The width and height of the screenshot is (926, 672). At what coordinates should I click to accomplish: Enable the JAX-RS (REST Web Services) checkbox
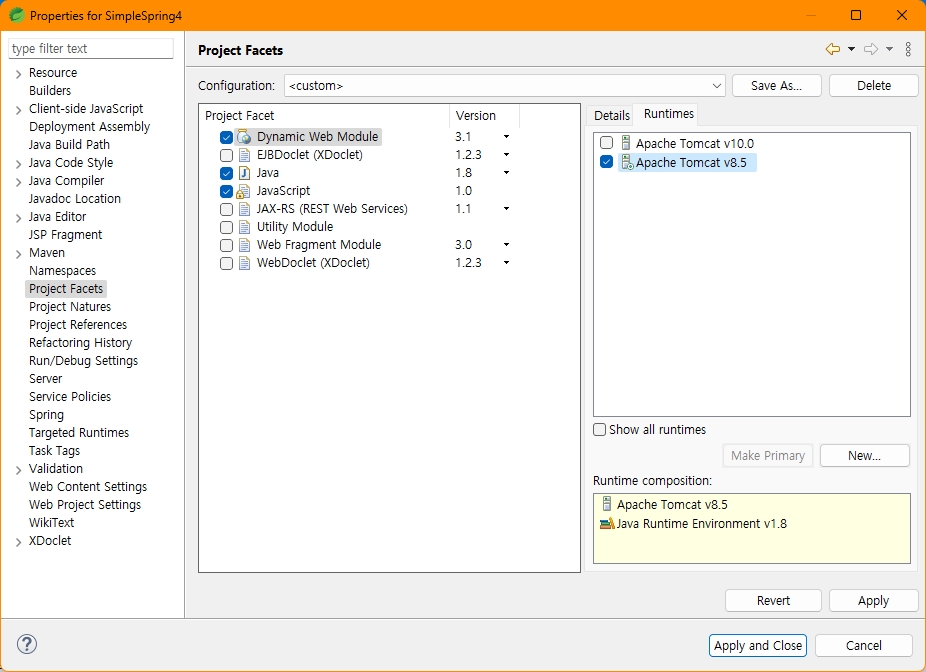226,210
